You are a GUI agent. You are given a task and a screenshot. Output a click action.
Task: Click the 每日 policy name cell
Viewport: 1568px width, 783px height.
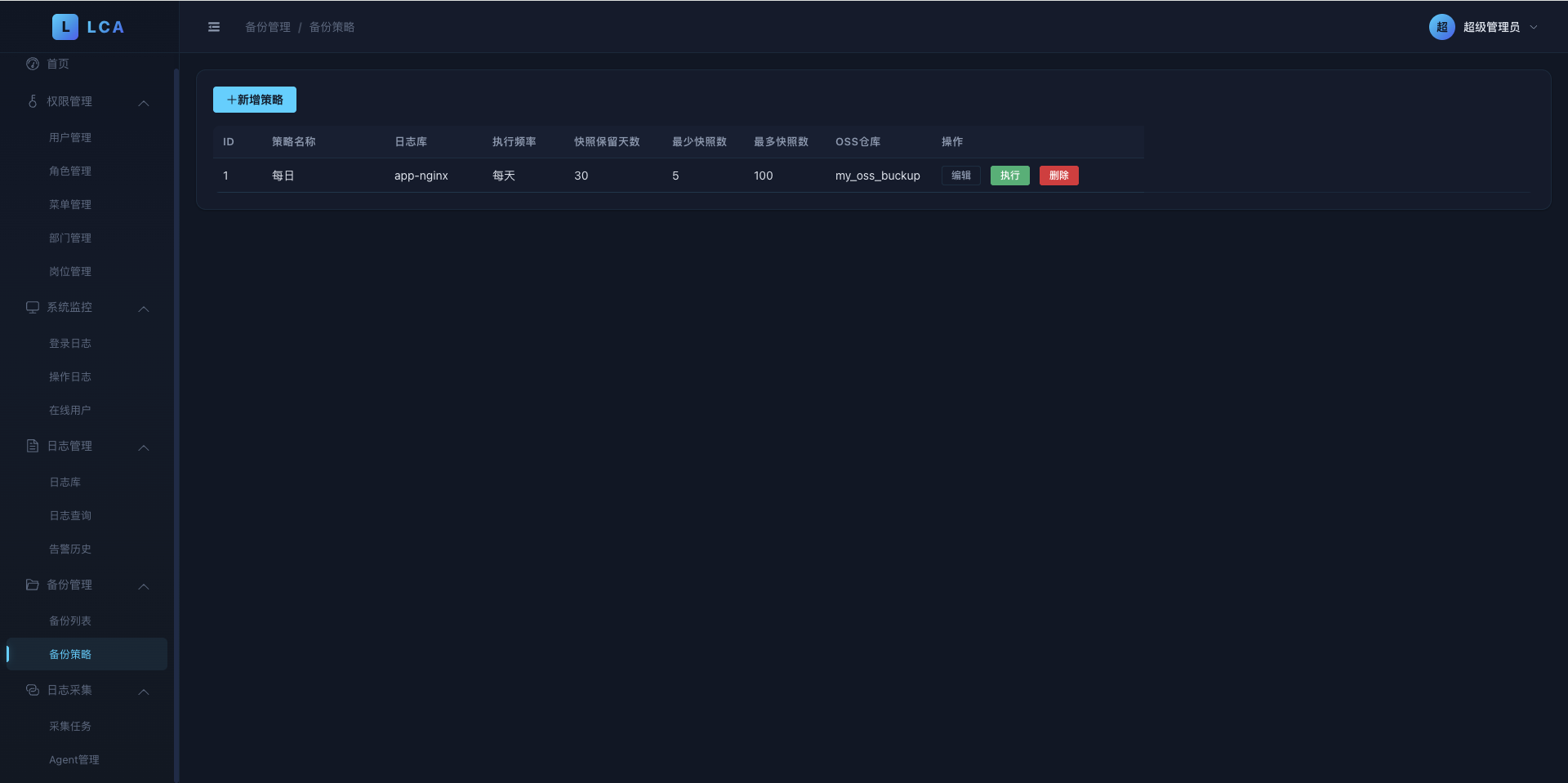[283, 176]
